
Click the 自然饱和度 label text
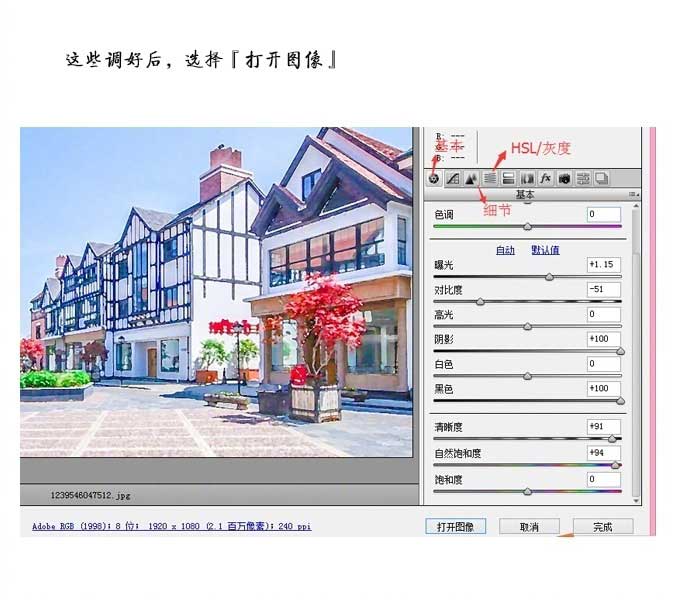tap(458, 453)
